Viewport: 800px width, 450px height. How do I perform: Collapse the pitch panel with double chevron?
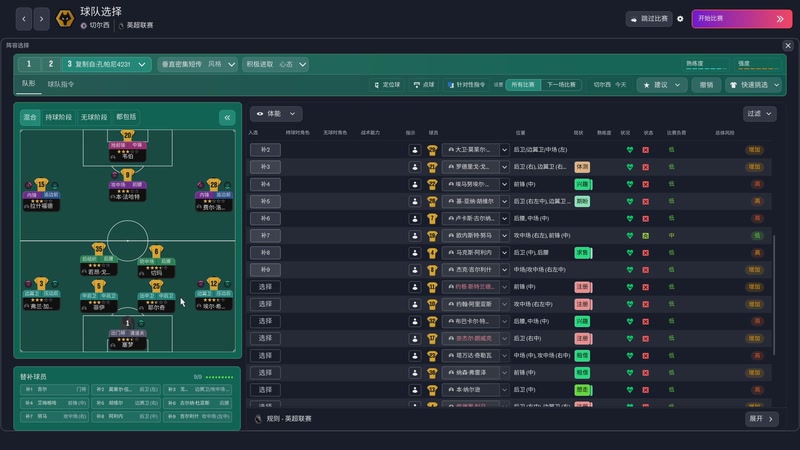[x=227, y=117]
